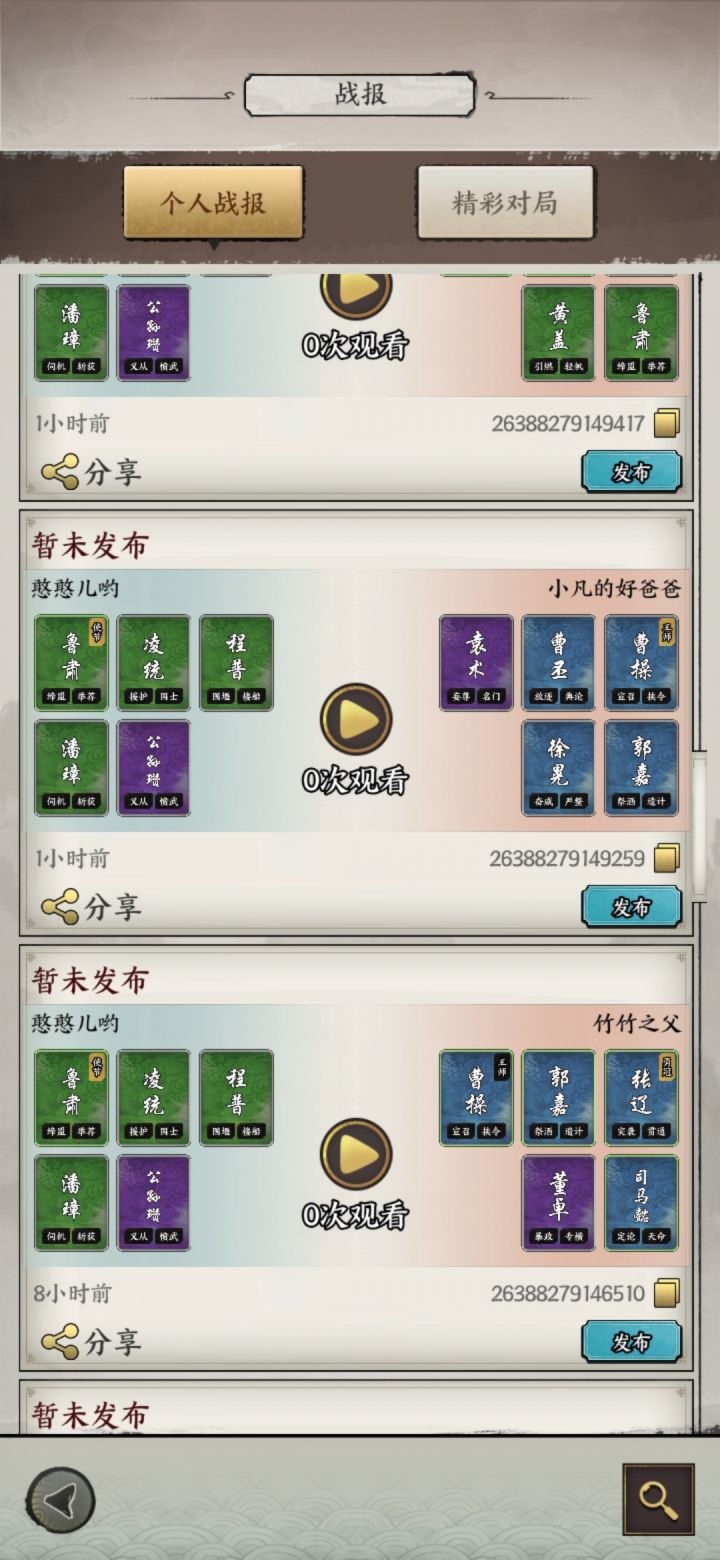The width and height of the screenshot is (720, 1560).
Task: Play replay against 小凡的好爸爸
Action: (x=356, y=719)
